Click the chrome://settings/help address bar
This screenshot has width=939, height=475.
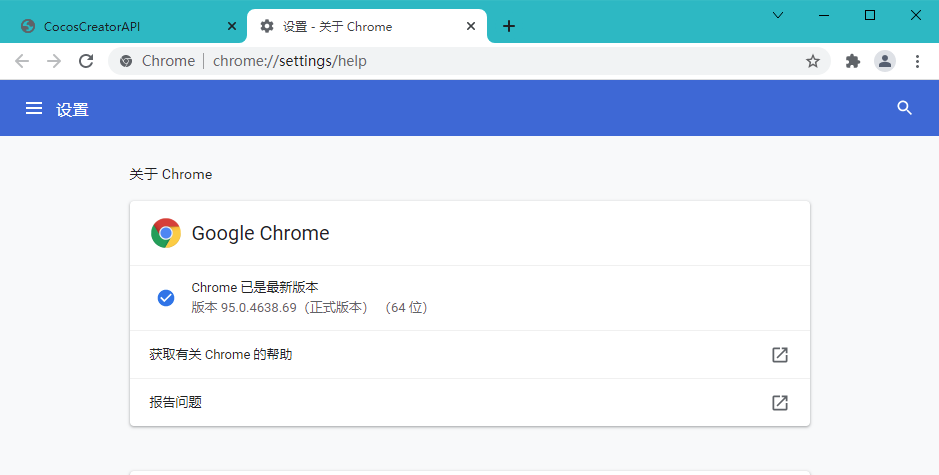coord(450,61)
